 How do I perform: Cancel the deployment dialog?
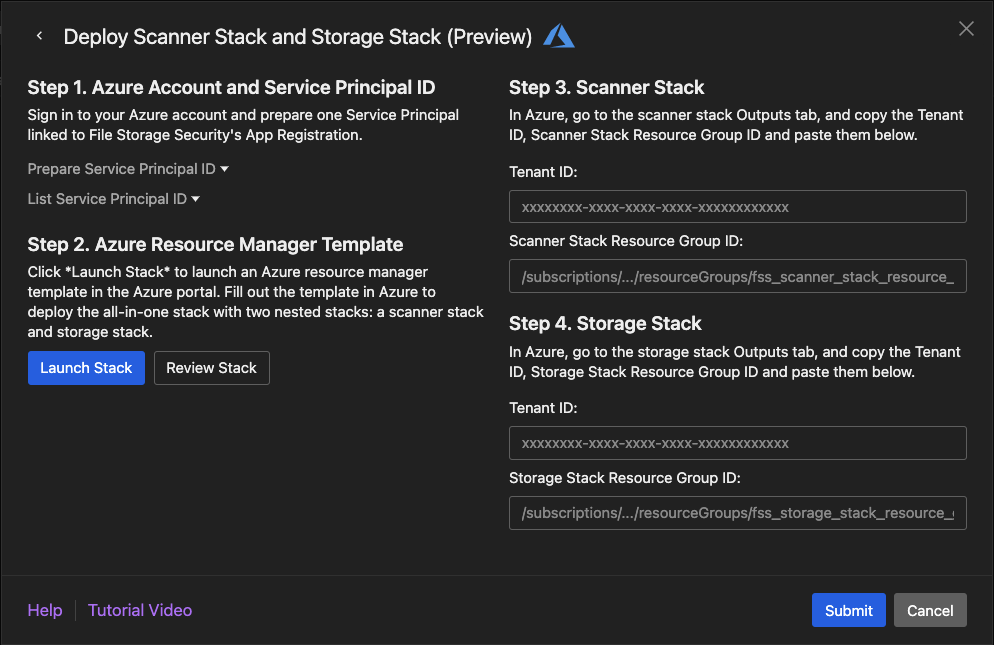930,610
